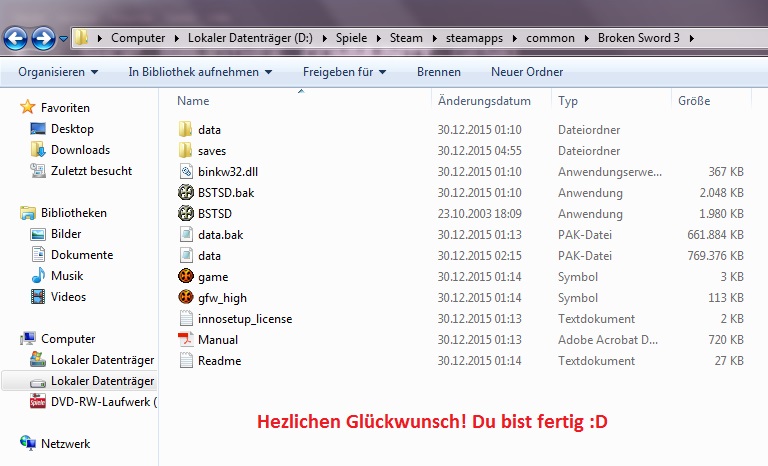The height and width of the screenshot is (466, 768).
Task: Click the 'Anwendungserwe...' type cell
Action: 609,172
